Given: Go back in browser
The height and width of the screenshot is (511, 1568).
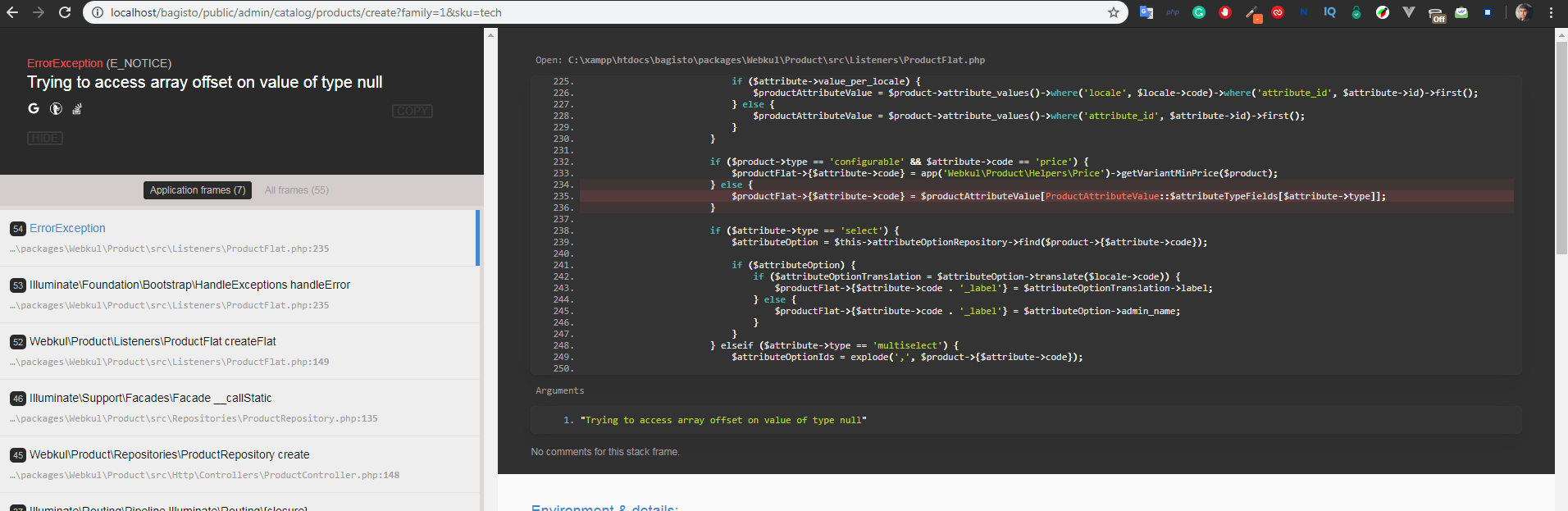Looking at the screenshot, I should (x=12, y=12).
